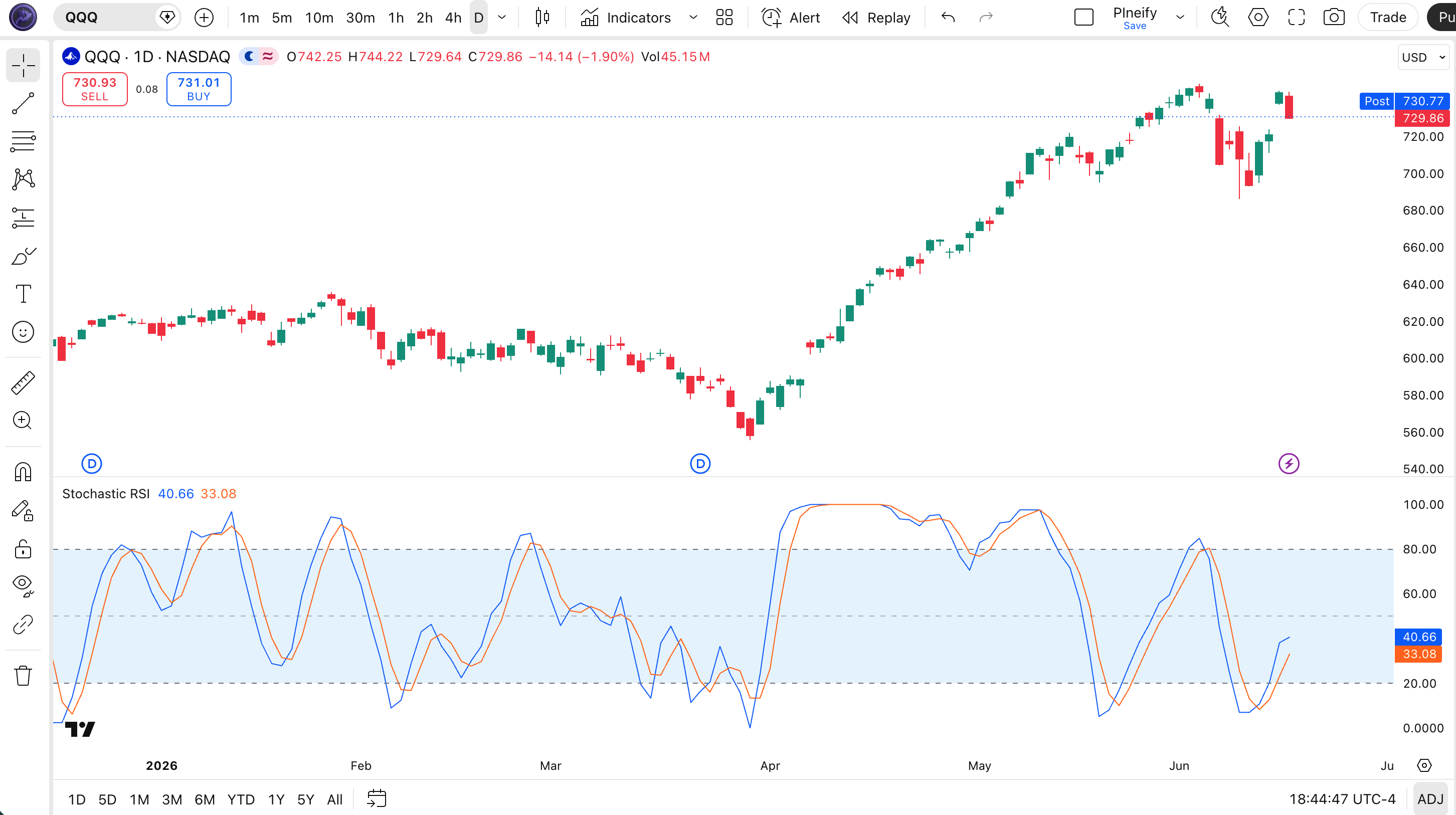This screenshot has height=815, width=1456.
Task: Click the lightning event marker near June
Action: tap(1289, 464)
